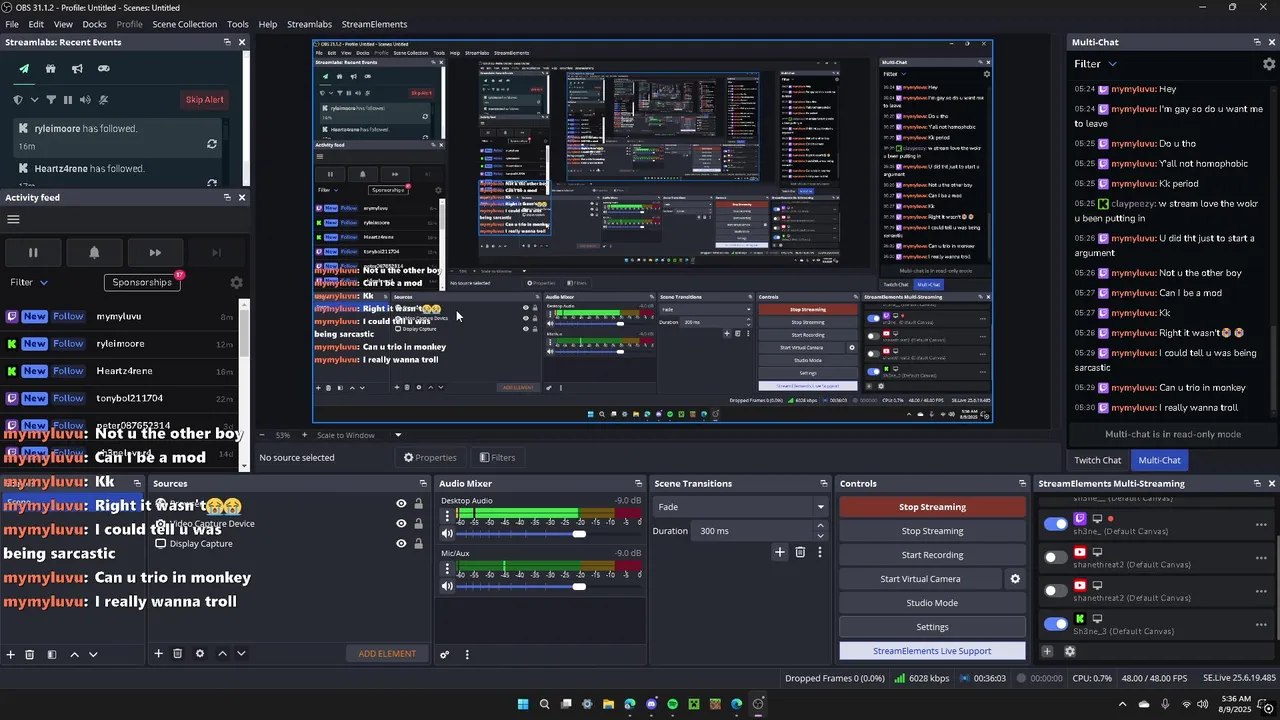Open options for Sh3ne_3 Kick destination

(x=1262, y=624)
